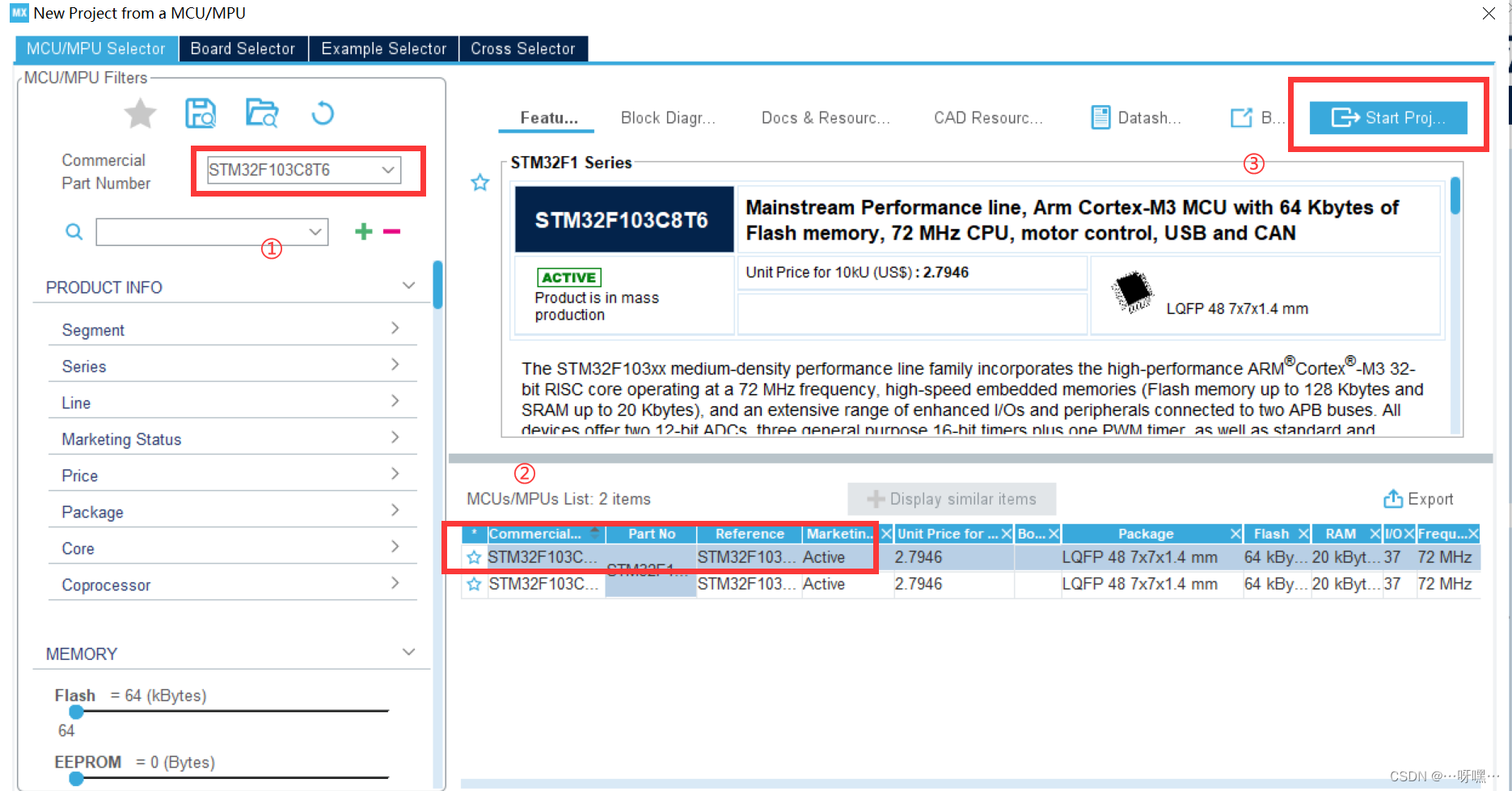Click the product details vertical scrollbar

pos(1455,196)
